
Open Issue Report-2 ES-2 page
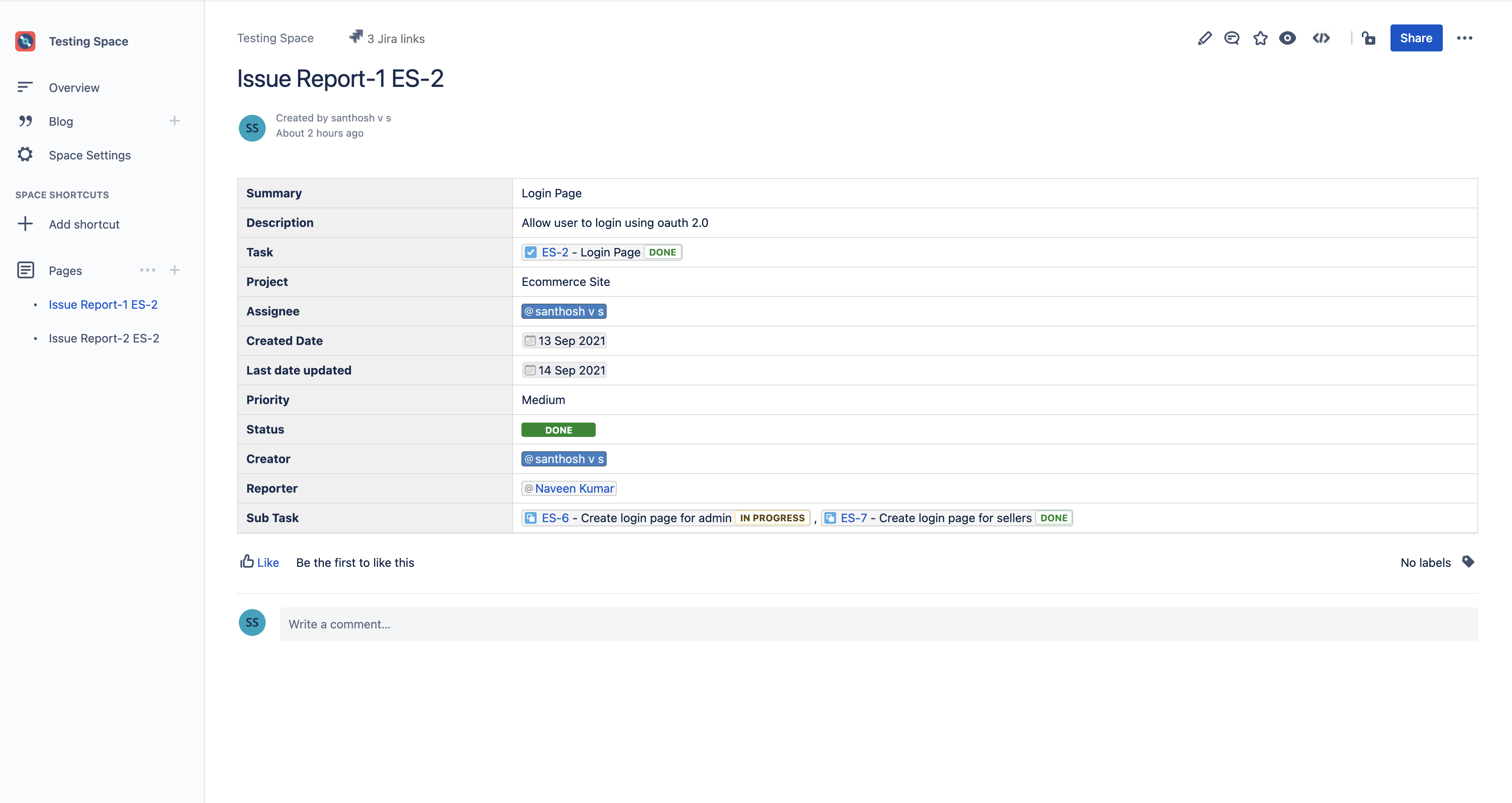coord(104,338)
